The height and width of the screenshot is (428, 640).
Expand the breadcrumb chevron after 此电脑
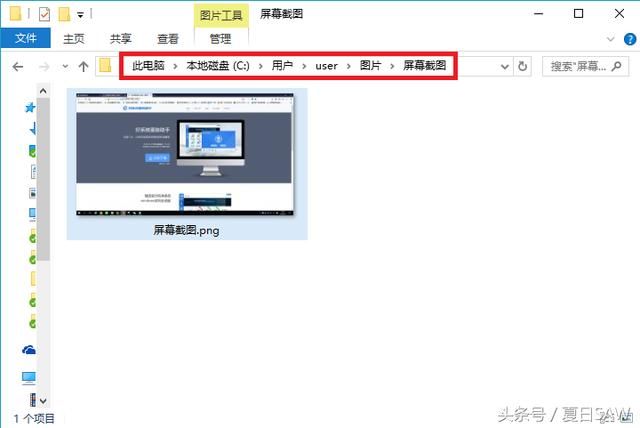click(176, 66)
